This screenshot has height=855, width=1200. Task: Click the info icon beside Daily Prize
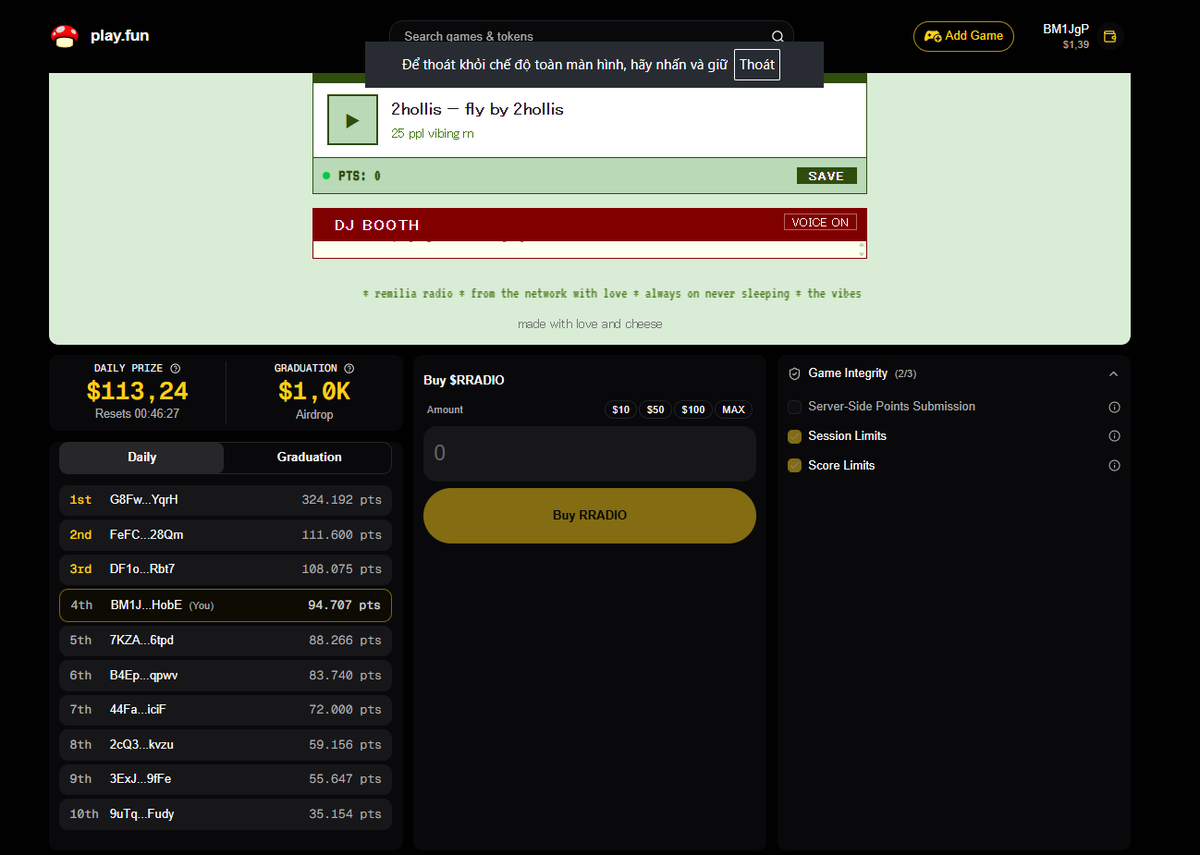[175, 368]
